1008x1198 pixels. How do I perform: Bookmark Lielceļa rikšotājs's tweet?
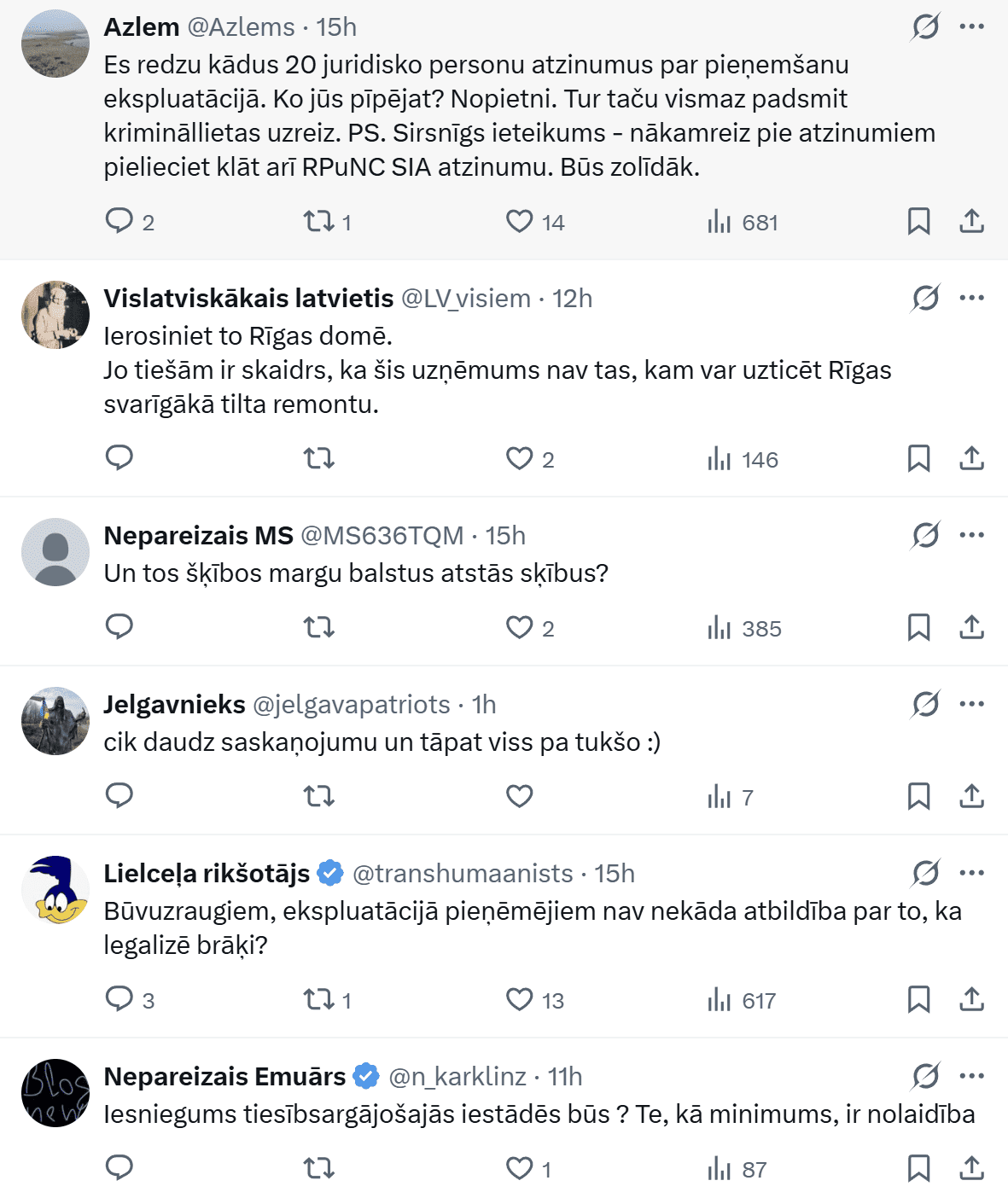click(918, 999)
